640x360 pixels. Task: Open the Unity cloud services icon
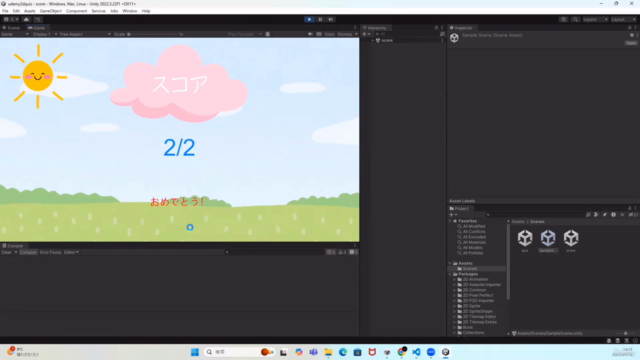point(27,19)
